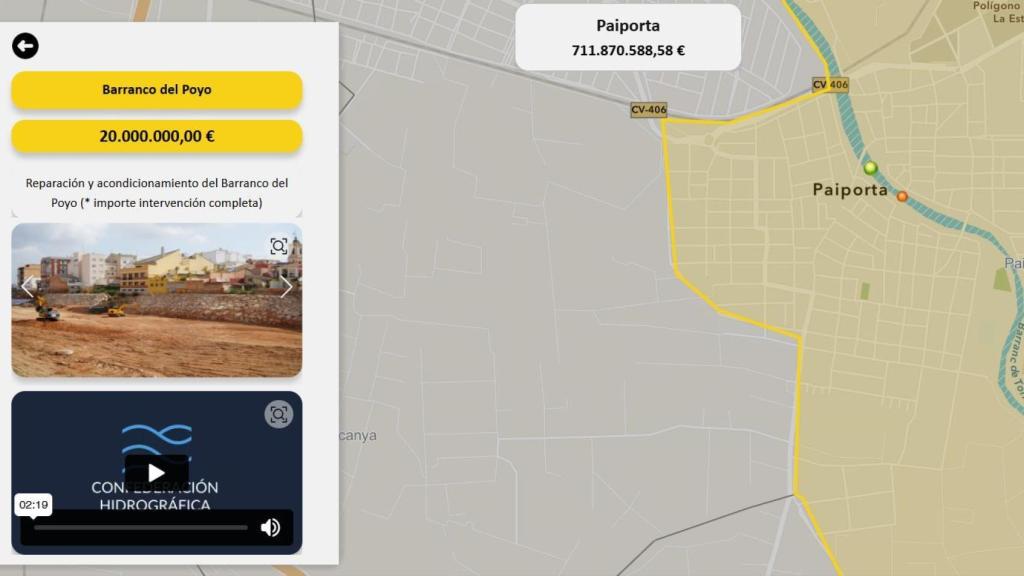Screen dimensions: 1024x576
Task: Click the CV 406 badge near the river
Action: 830,85
